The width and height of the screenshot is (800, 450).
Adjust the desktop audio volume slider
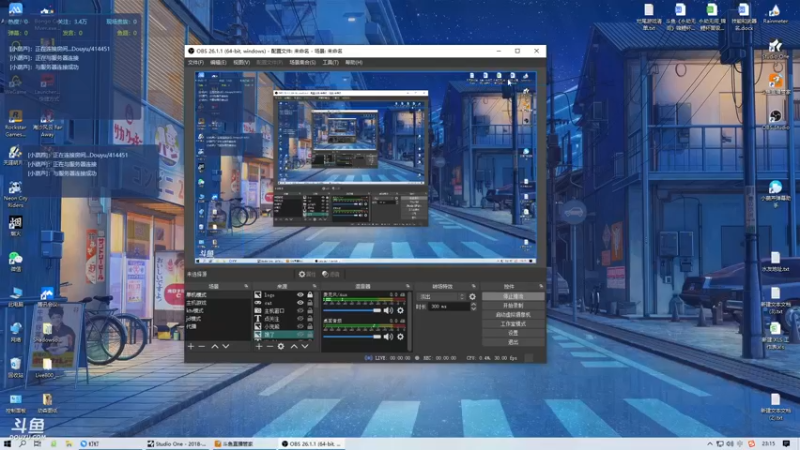pos(352,337)
